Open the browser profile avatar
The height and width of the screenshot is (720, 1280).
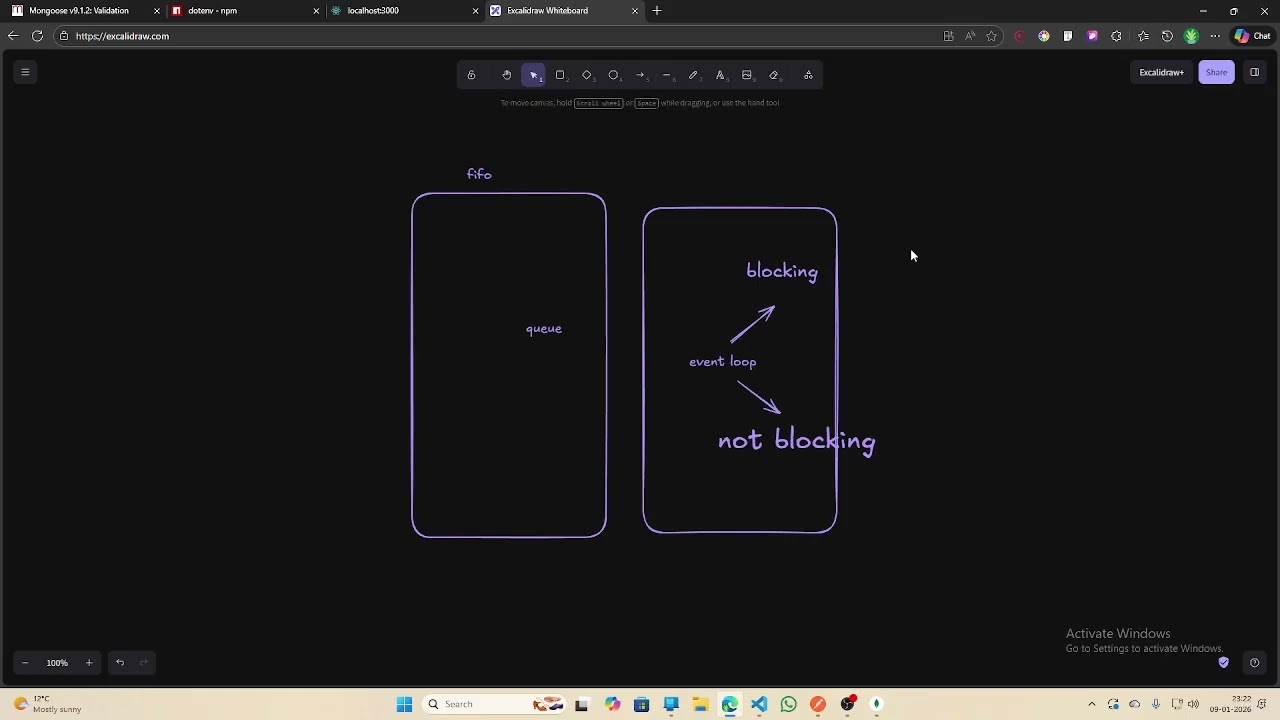[x=1191, y=36]
